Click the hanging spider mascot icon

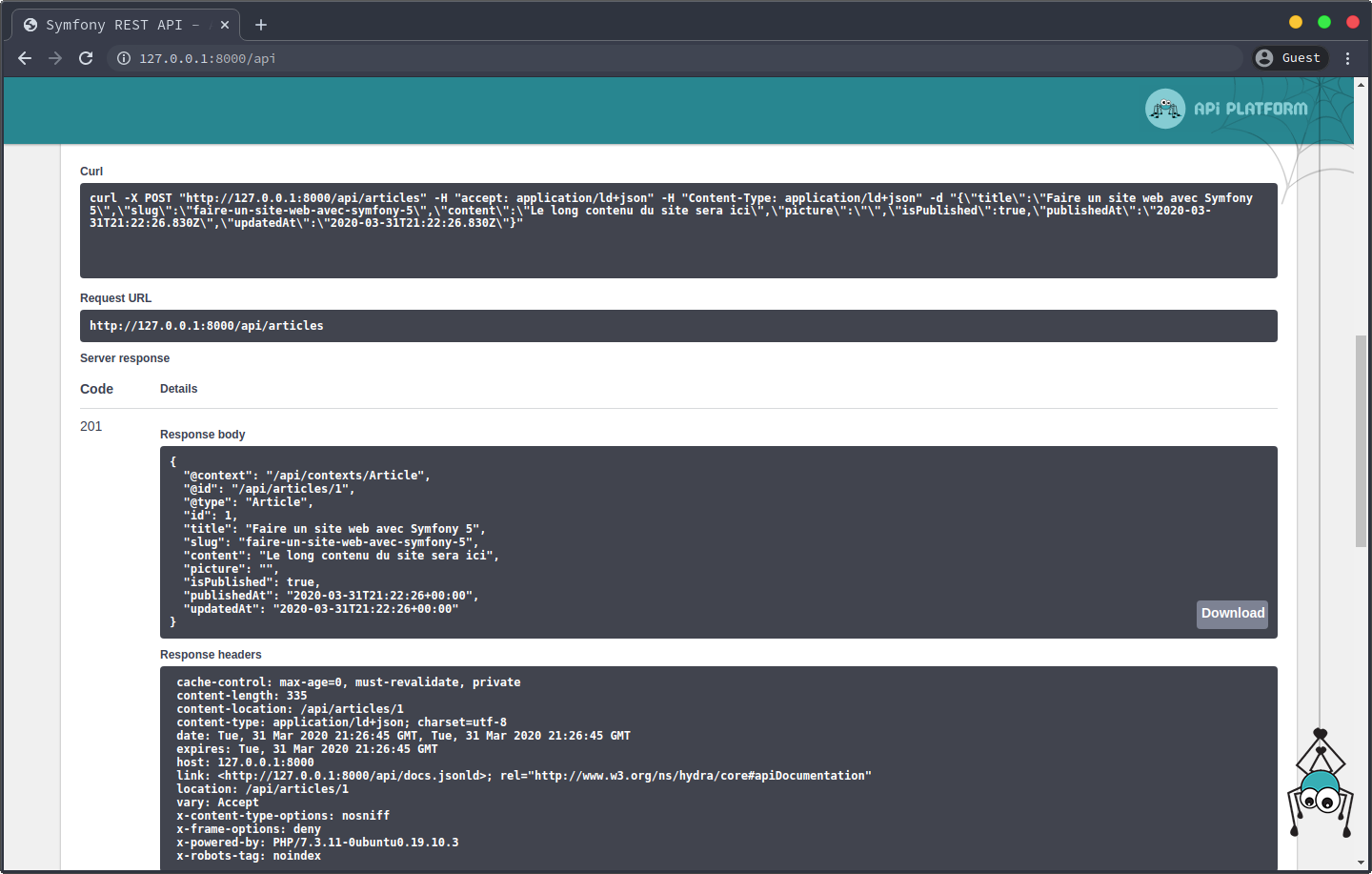tap(1321, 791)
